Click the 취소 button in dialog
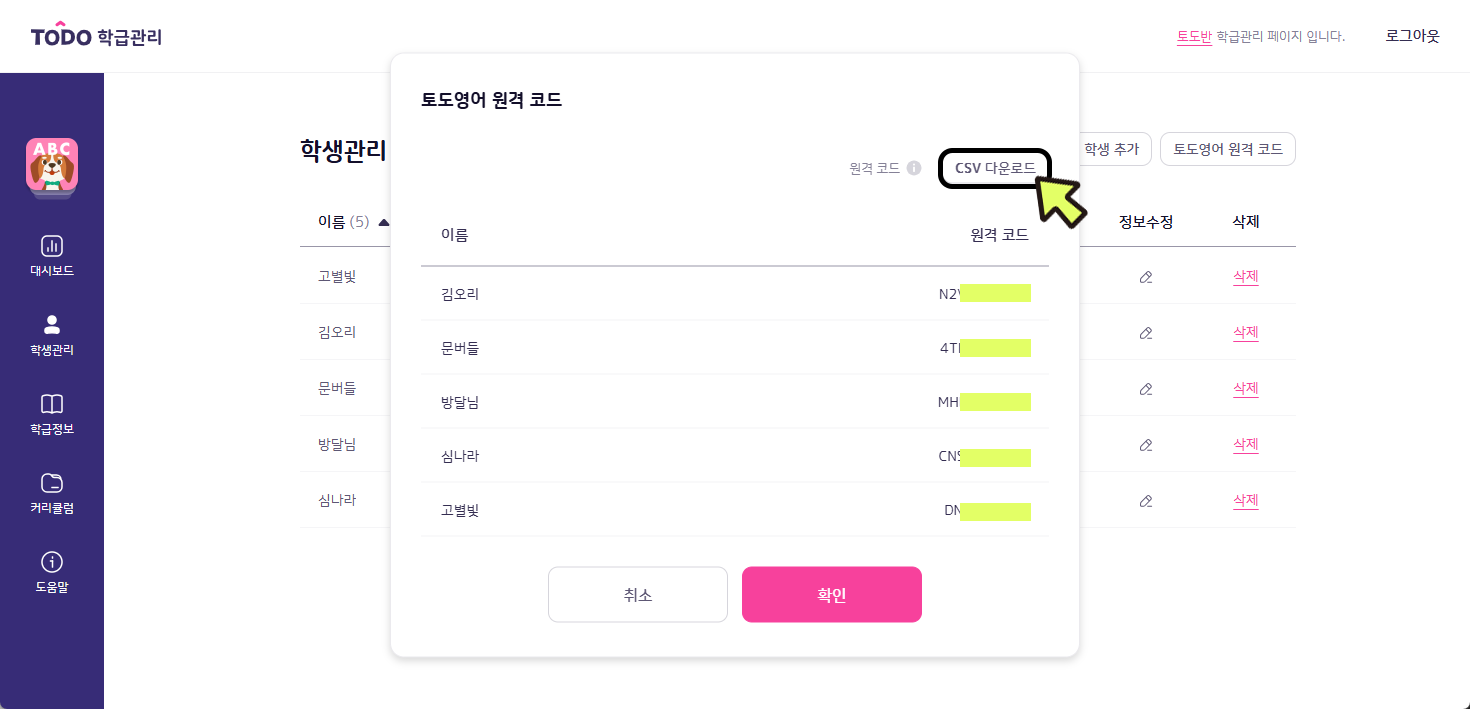Screen dimensions: 1470x709 (638, 595)
